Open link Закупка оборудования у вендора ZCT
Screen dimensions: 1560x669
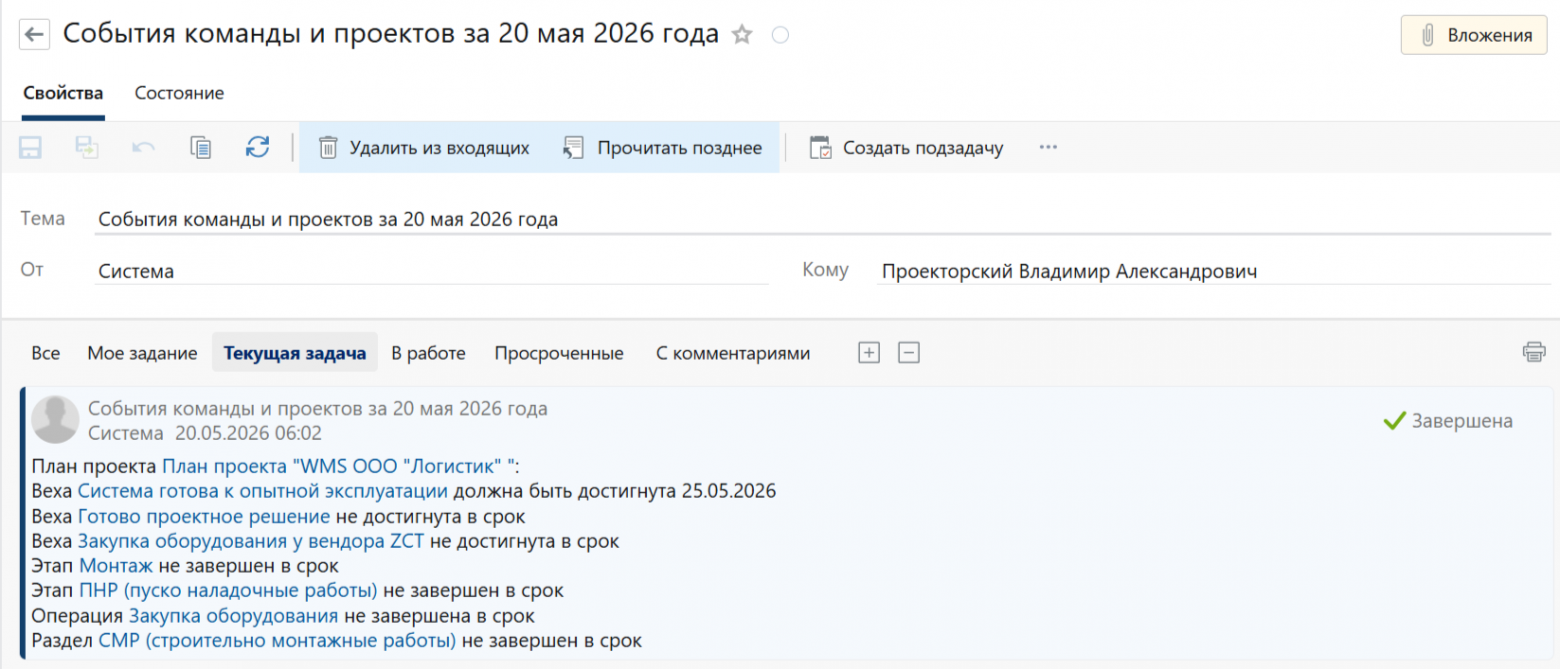[x=251, y=541]
